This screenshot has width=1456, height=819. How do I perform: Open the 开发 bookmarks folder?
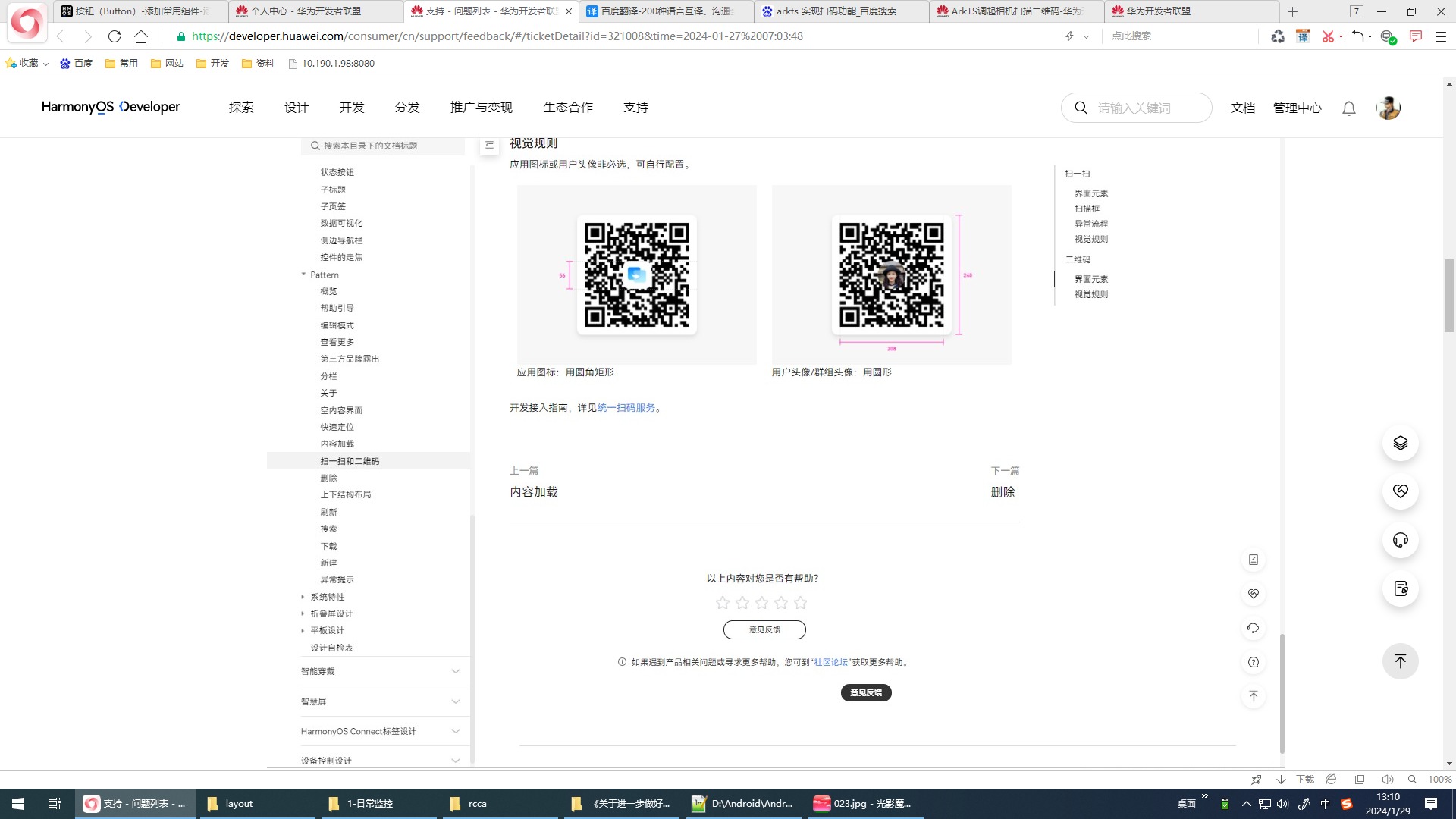tap(212, 64)
